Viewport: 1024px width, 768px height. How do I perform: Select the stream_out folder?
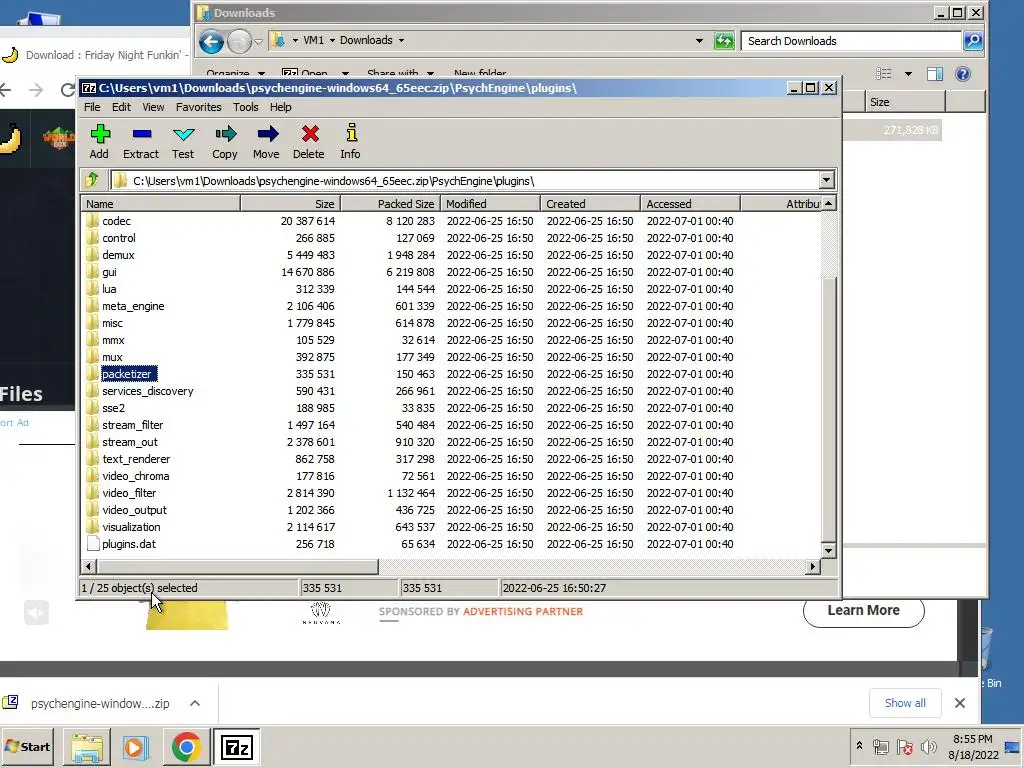click(x=129, y=442)
